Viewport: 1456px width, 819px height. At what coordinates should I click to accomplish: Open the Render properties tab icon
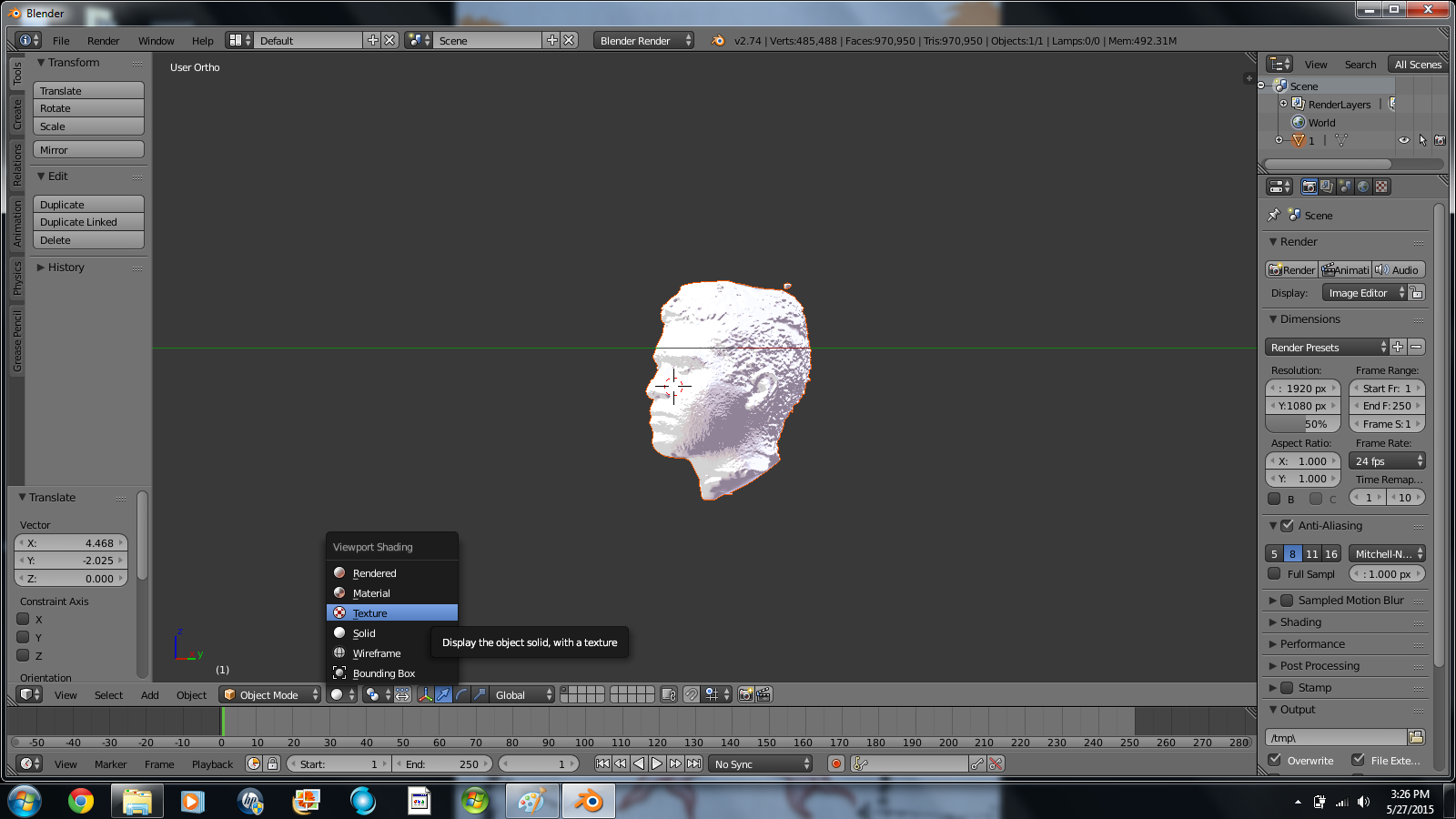click(x=1309, y=187)
